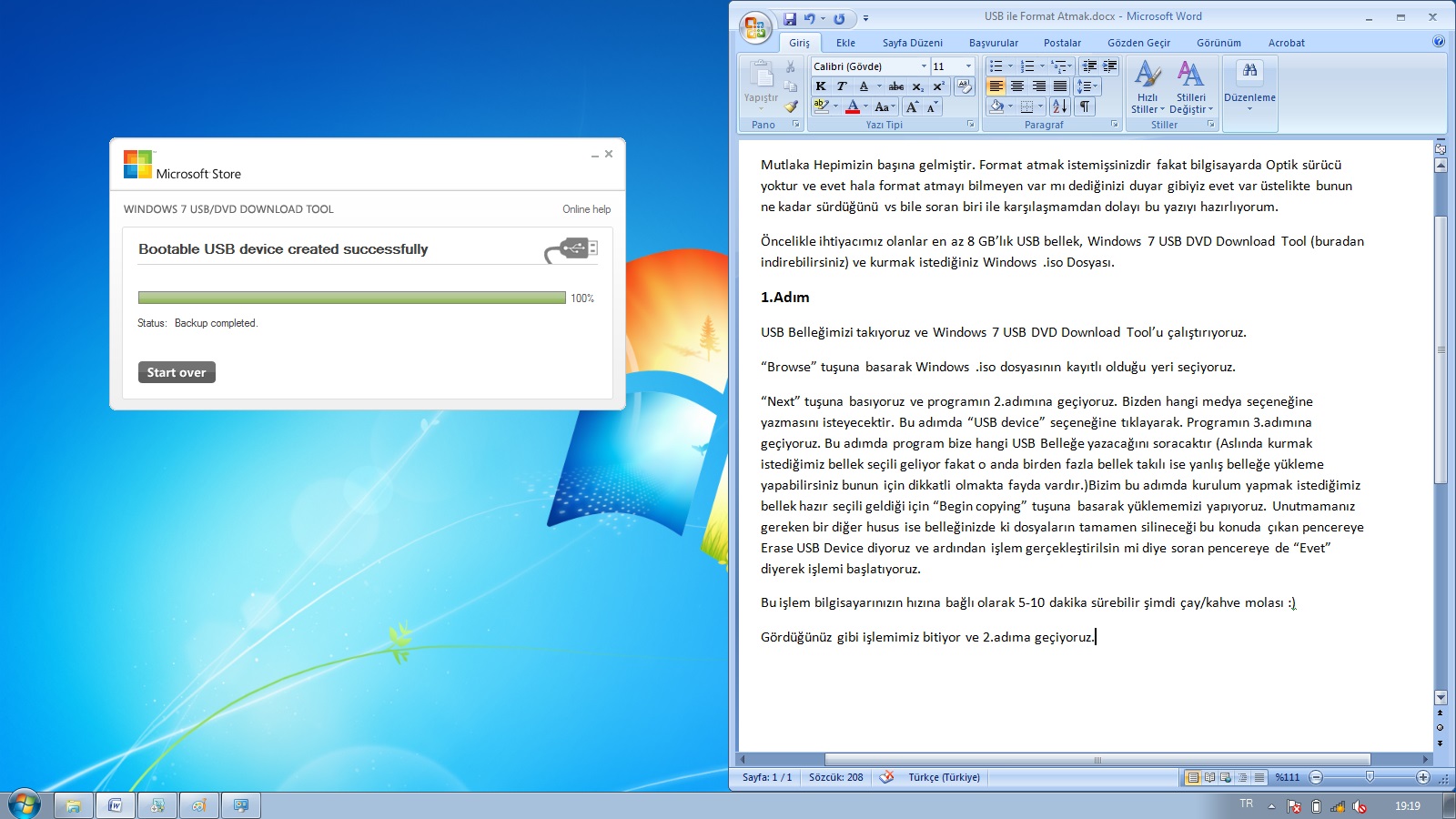Open Windows Explorer from the taskbar

74,805
